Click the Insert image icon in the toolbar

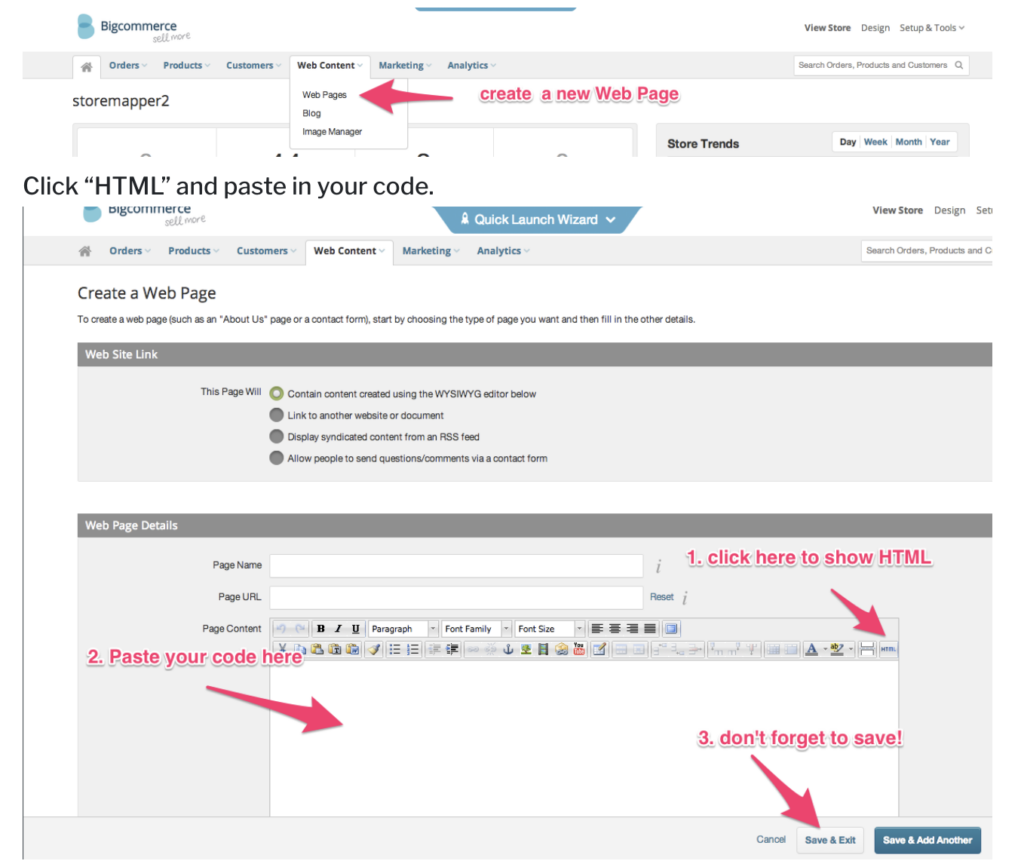(526, 648)
